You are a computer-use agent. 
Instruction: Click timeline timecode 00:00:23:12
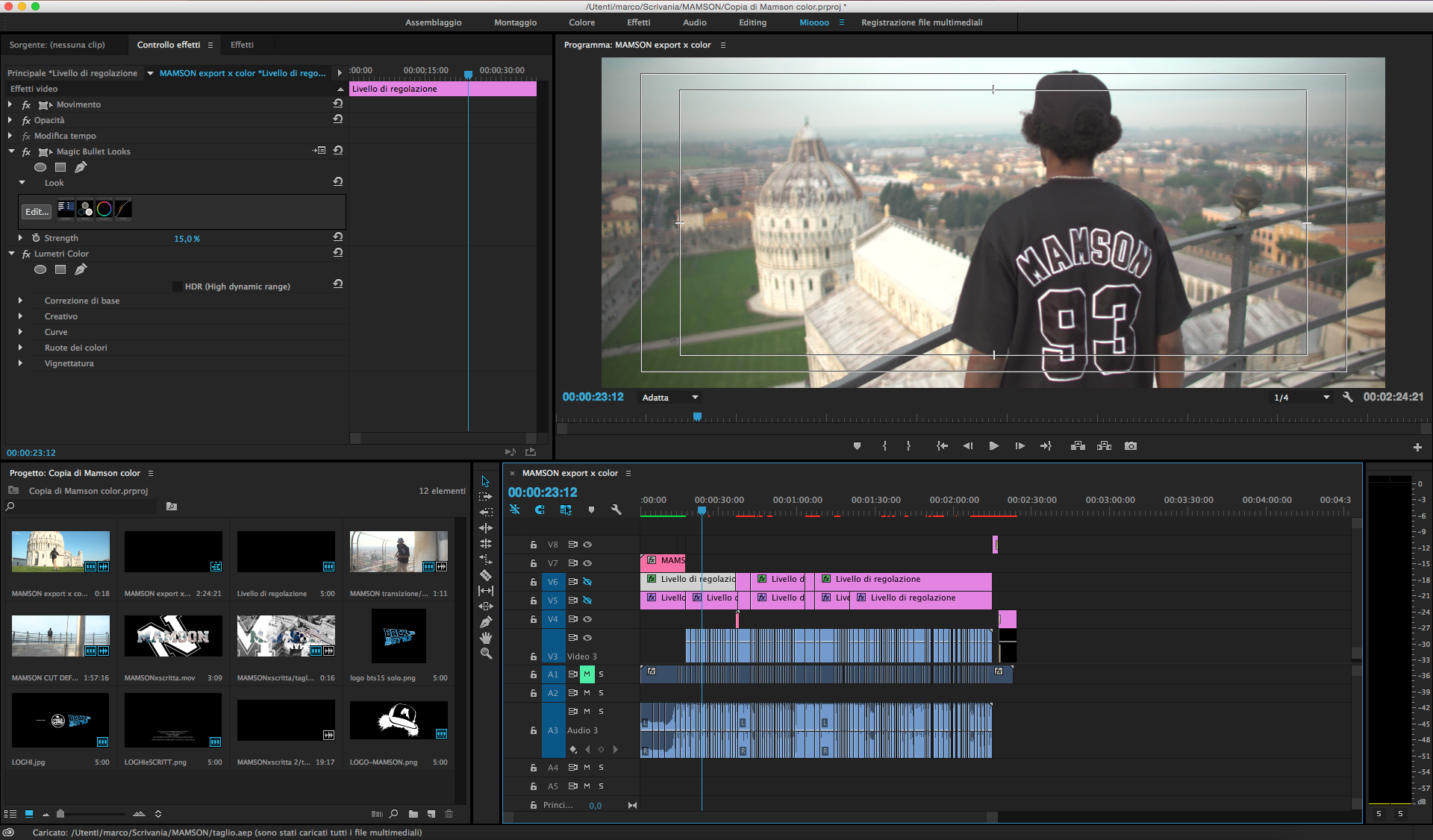coord(543,492)
